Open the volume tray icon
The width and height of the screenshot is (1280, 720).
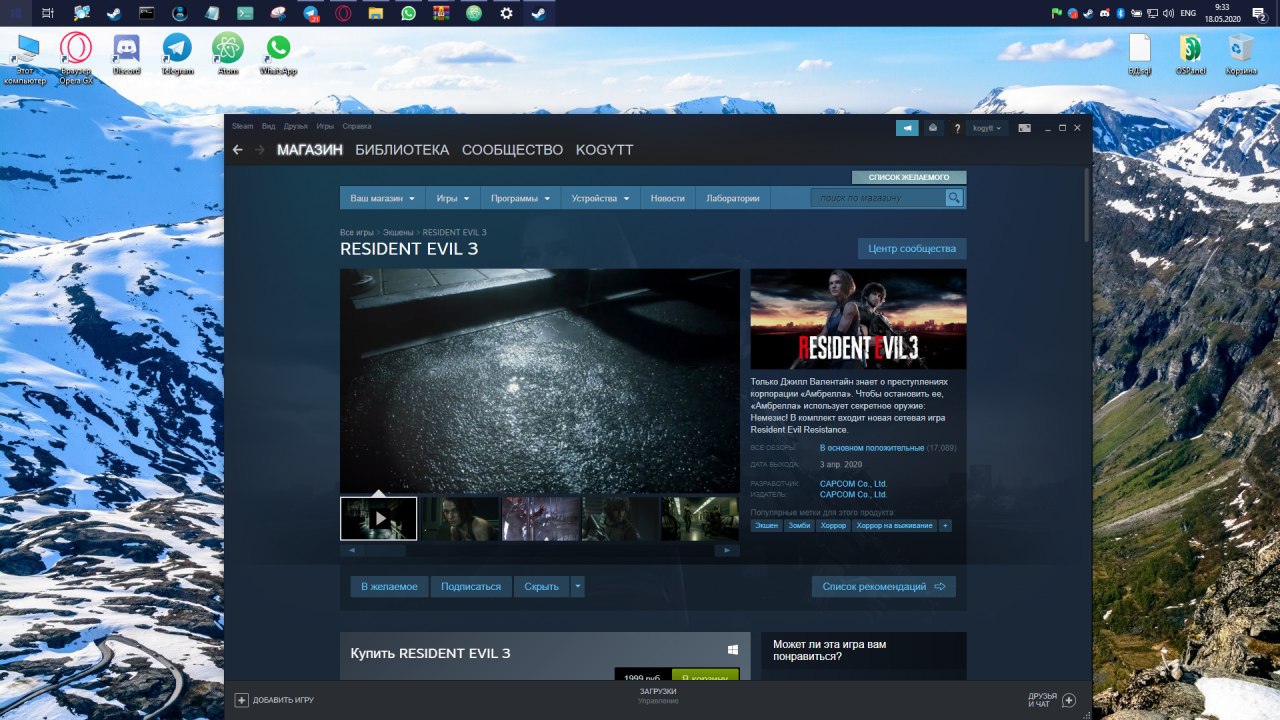1166,13
